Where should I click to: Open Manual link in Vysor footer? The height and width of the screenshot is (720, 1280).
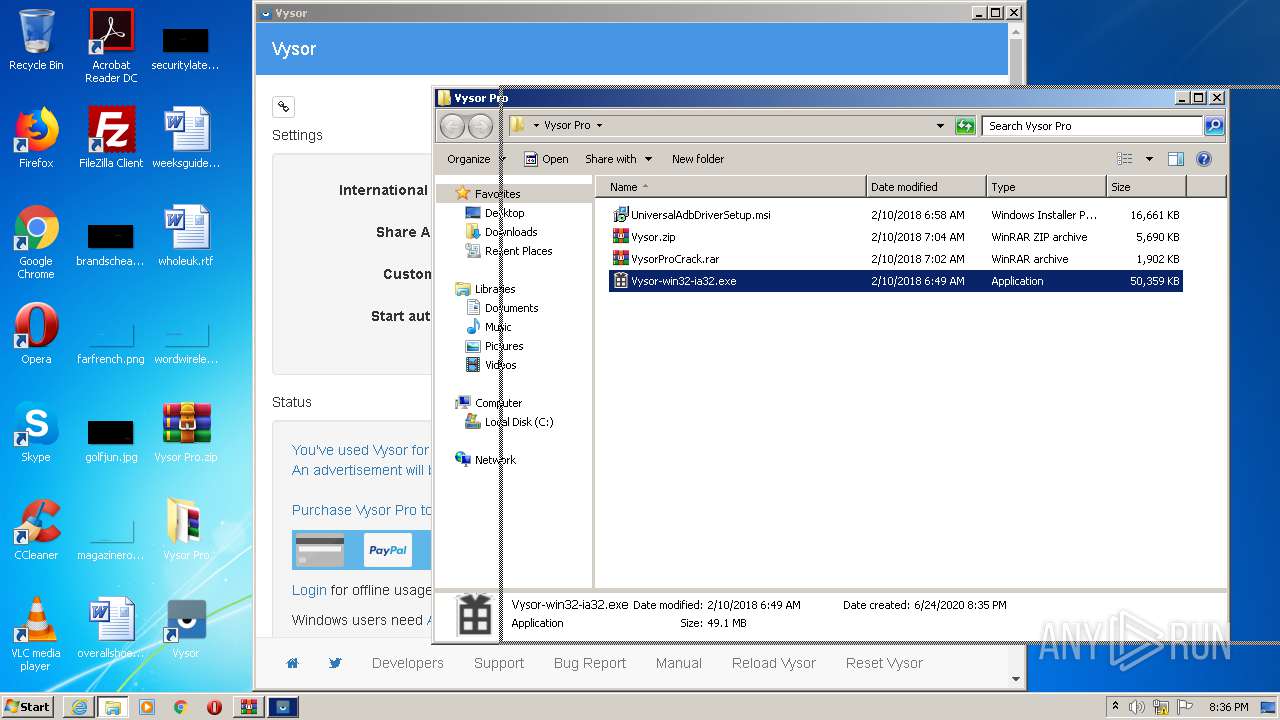[679, 663]
